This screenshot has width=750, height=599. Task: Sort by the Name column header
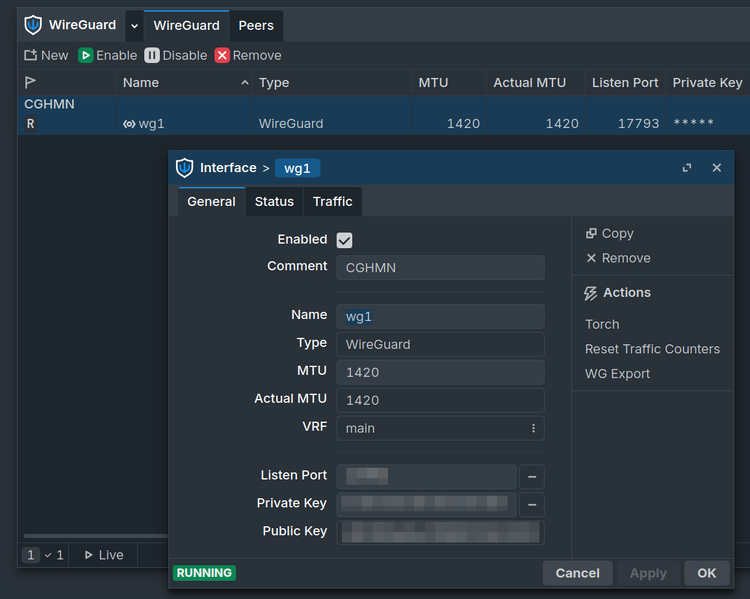point(184,83)
